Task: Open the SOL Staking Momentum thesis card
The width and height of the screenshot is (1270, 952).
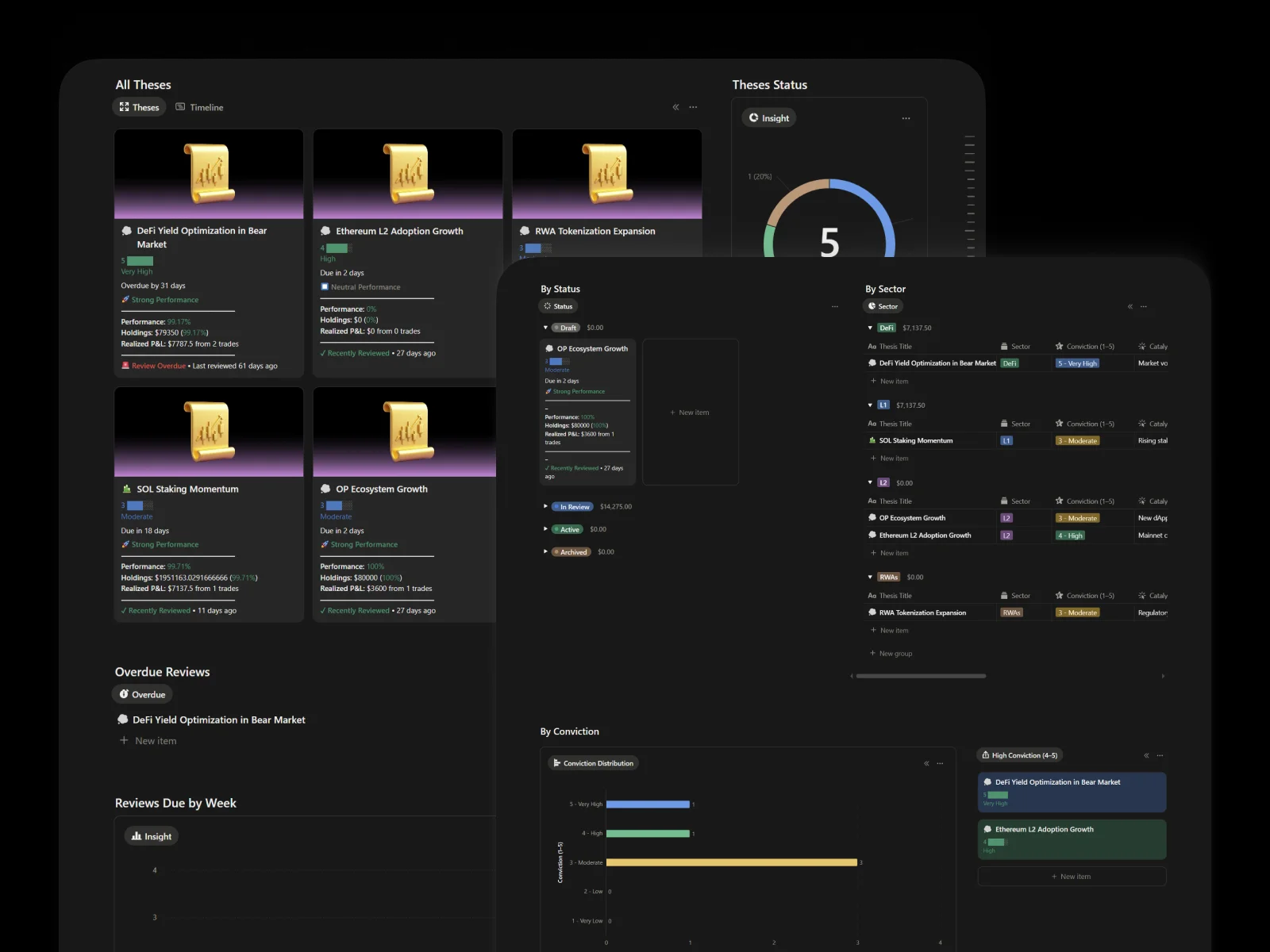Action: (187, 489)
